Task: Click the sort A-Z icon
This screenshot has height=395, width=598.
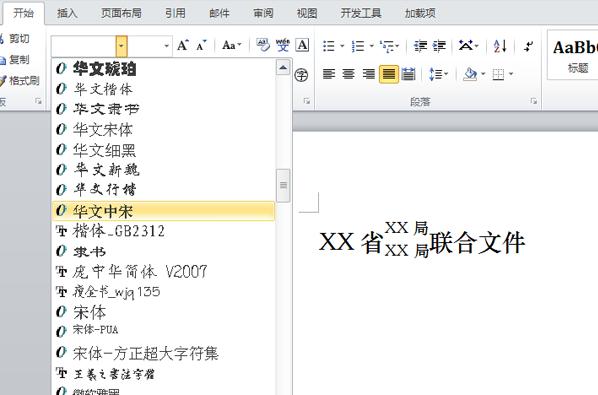Action: (x=500, y=46)
